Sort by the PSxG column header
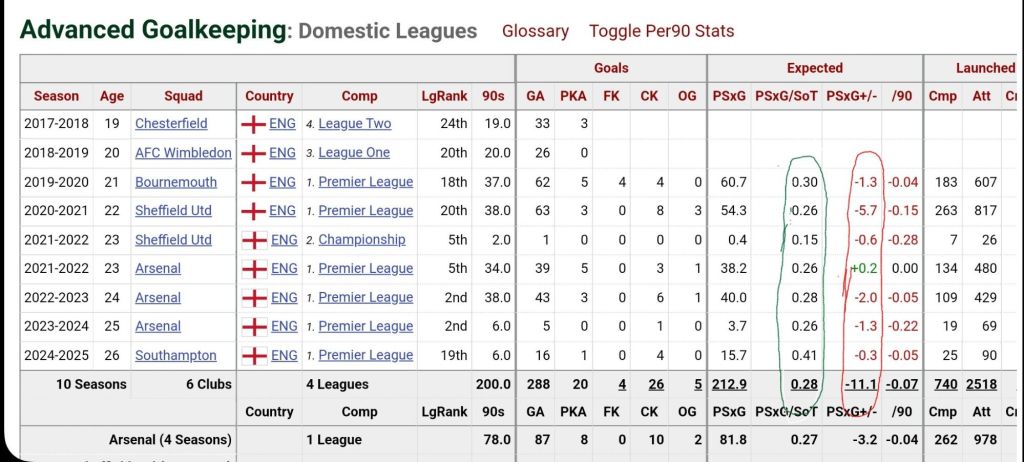The width and height of the screenshot is (1024, 462). point(728,96)
